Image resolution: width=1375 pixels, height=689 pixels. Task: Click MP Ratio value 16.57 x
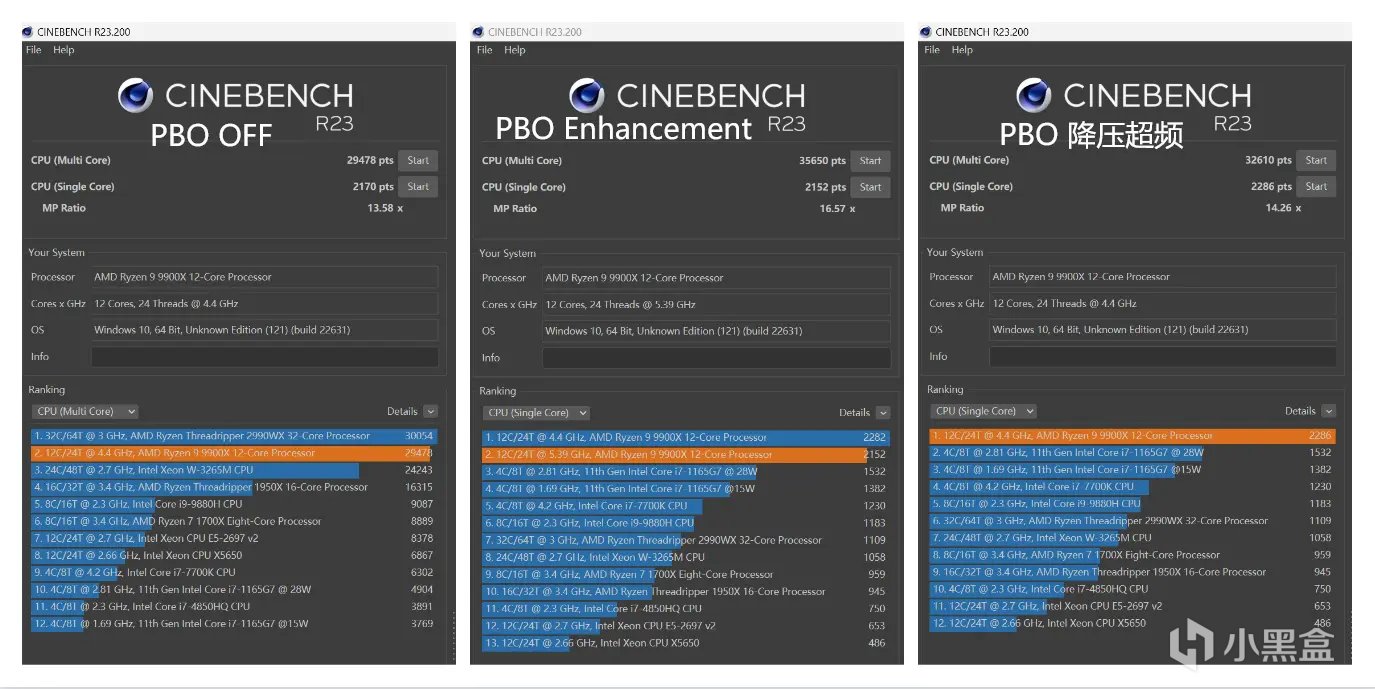click(x=838, y=209)
